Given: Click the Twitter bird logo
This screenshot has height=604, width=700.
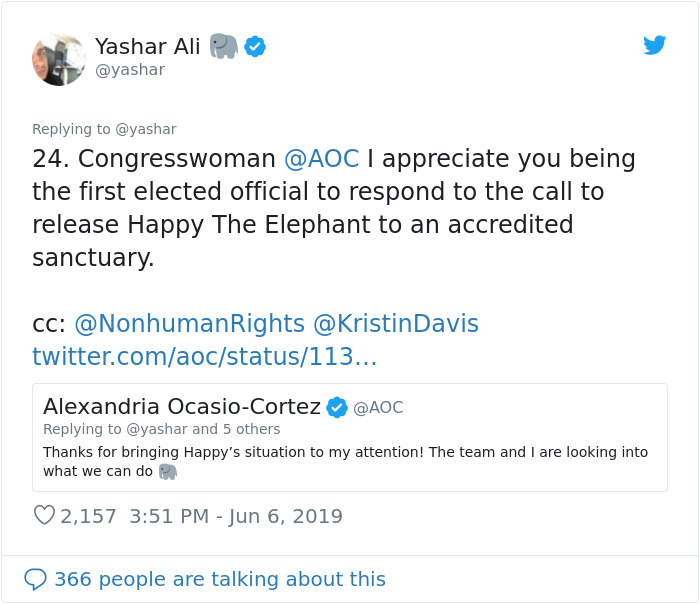Looking at the screenshot, I should coord(654,45).
